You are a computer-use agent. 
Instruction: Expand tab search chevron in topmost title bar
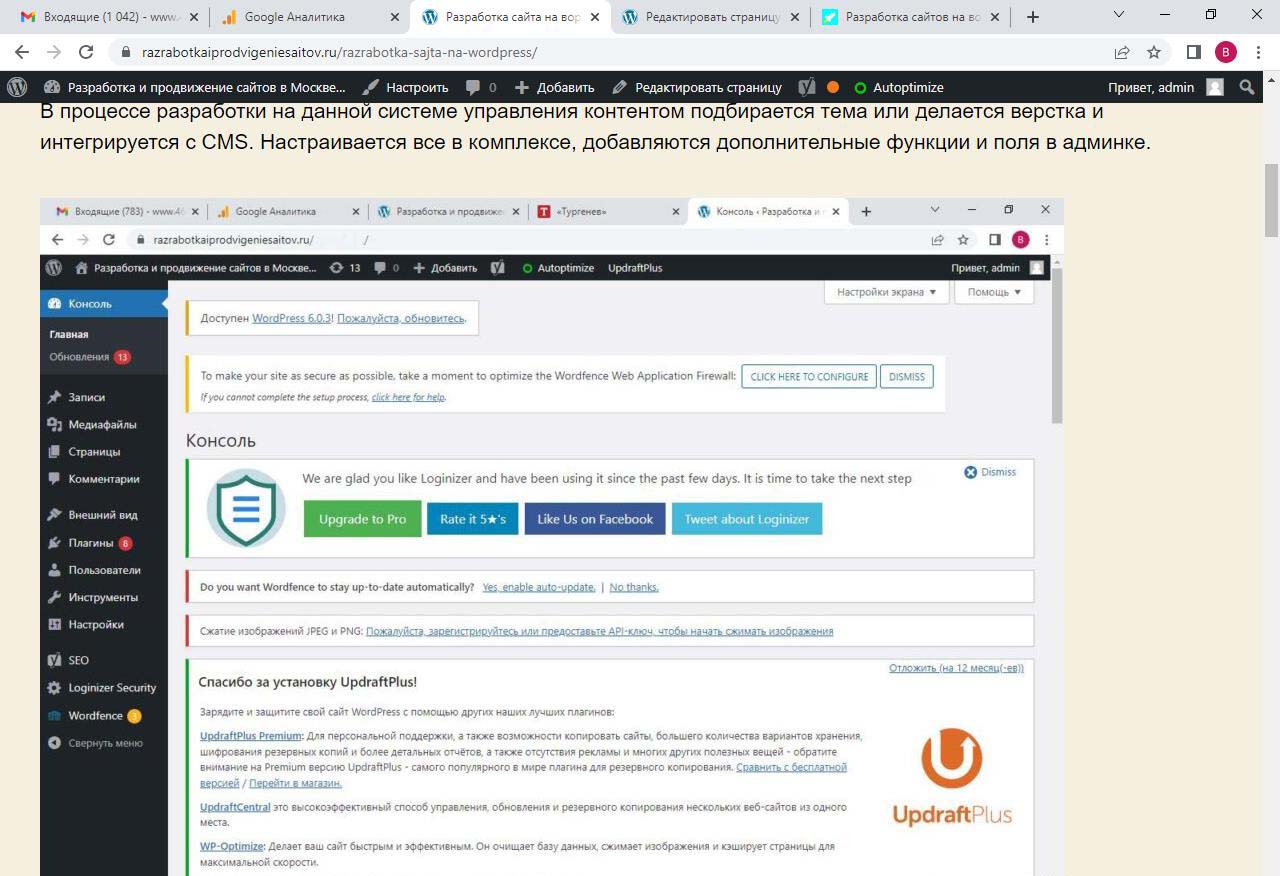(x=1118, y=15)
